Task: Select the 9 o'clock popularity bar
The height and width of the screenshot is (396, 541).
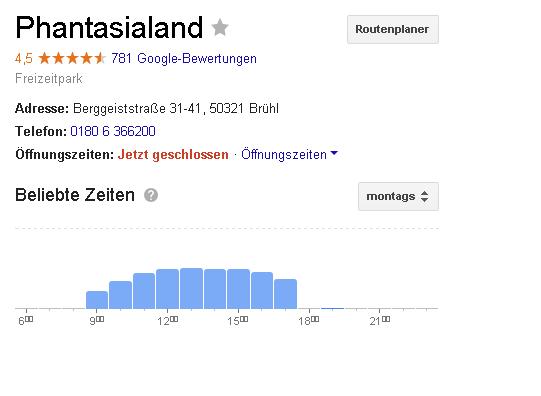Action: click(x=97, y=300)
